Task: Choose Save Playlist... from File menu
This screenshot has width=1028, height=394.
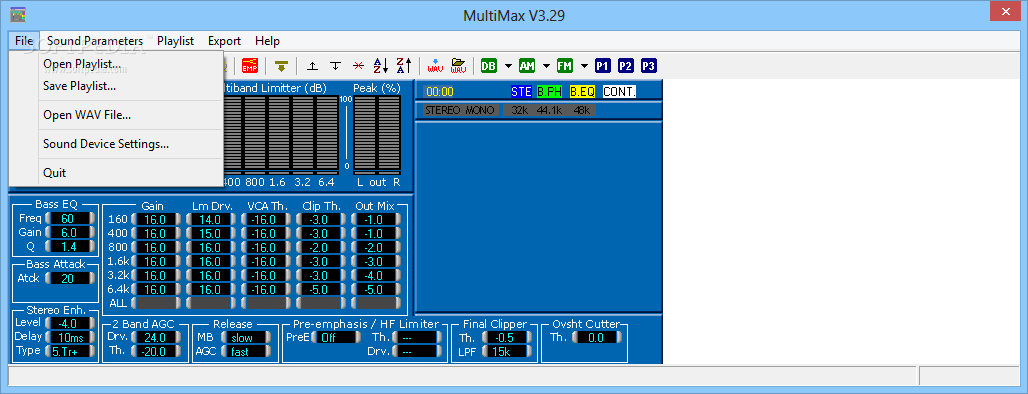Action: (x=116, y=86)
